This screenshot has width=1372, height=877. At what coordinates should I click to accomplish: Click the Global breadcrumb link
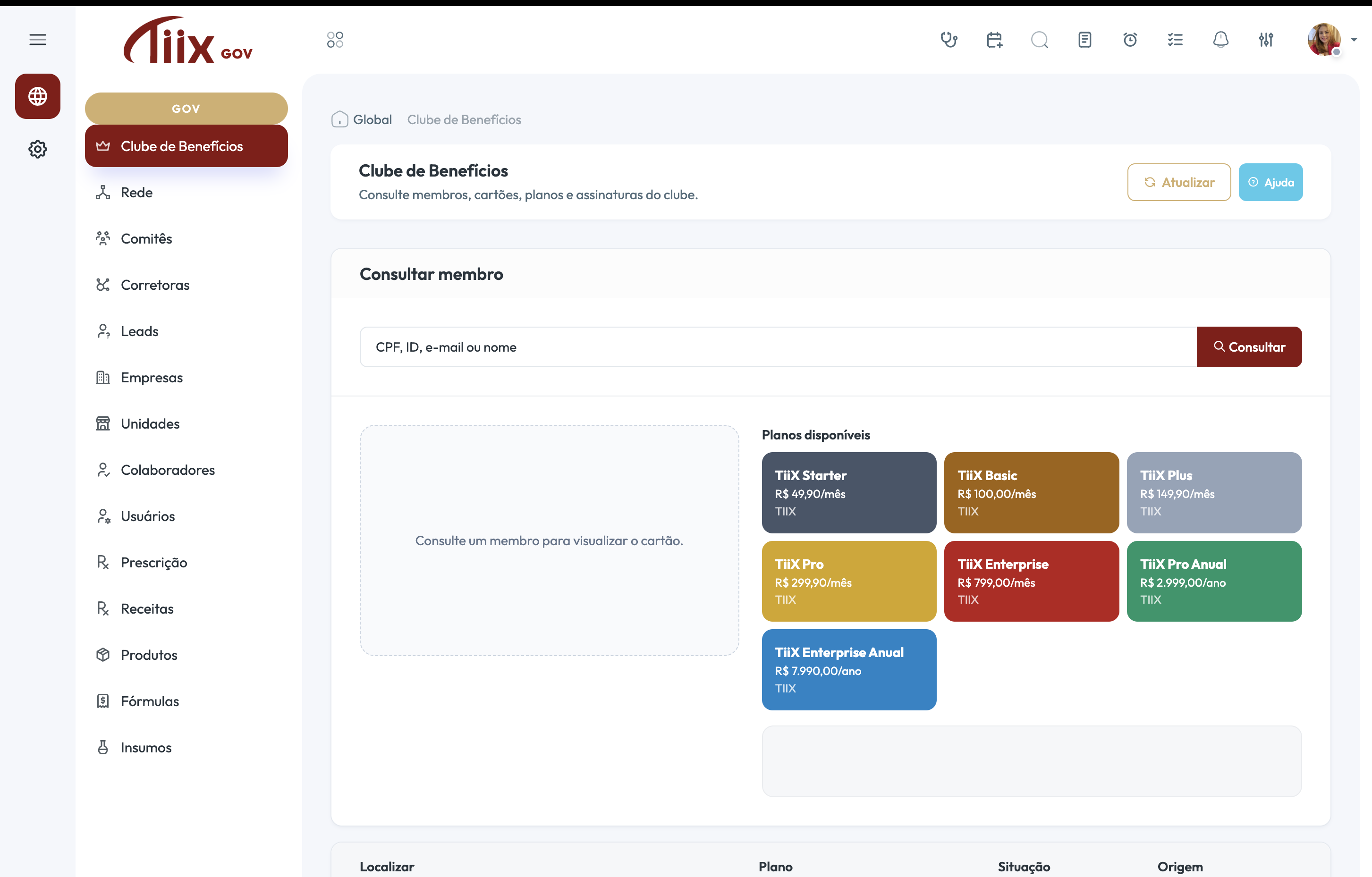coord(372,119)
